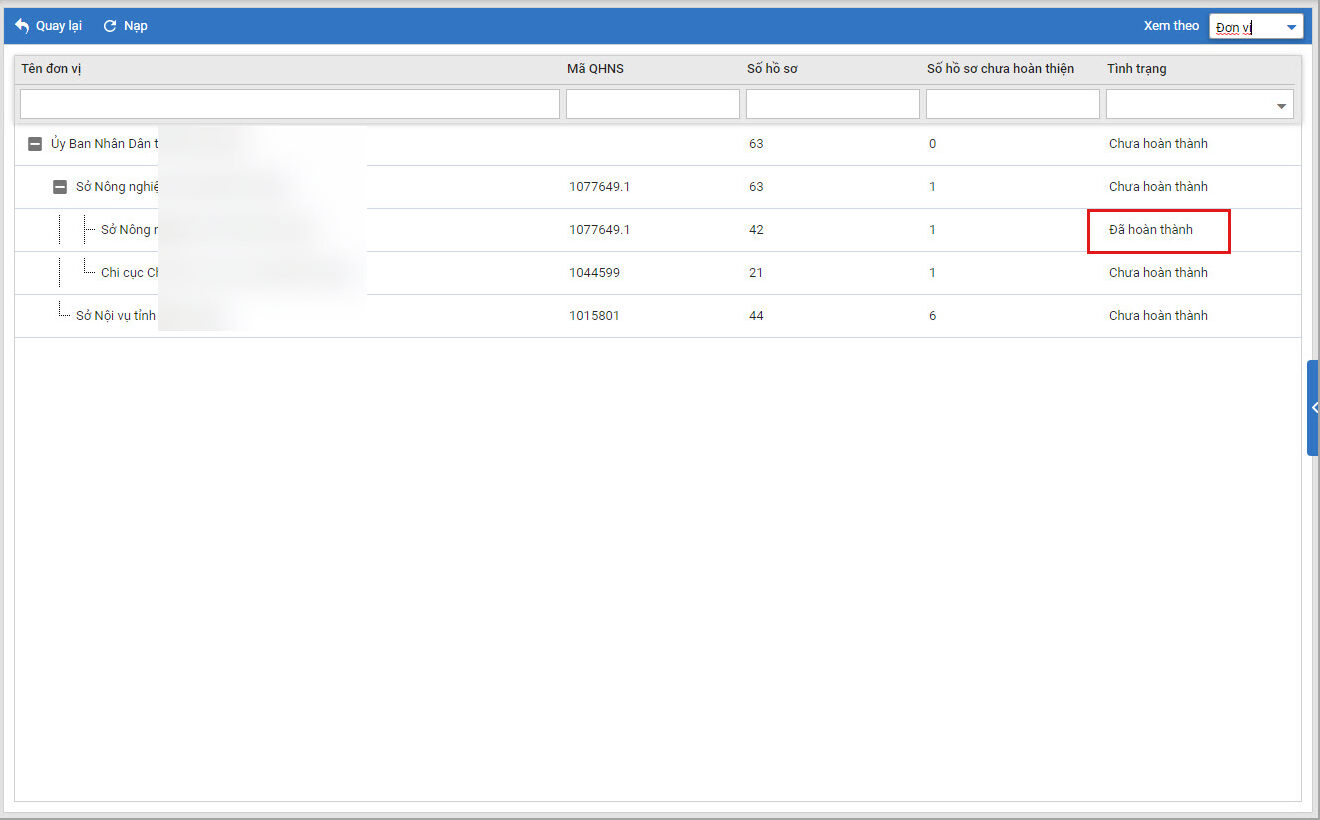Viewport: 1320px width, 820px height.
Task: Expand the right side panel handle
Action: [1313, 408]
